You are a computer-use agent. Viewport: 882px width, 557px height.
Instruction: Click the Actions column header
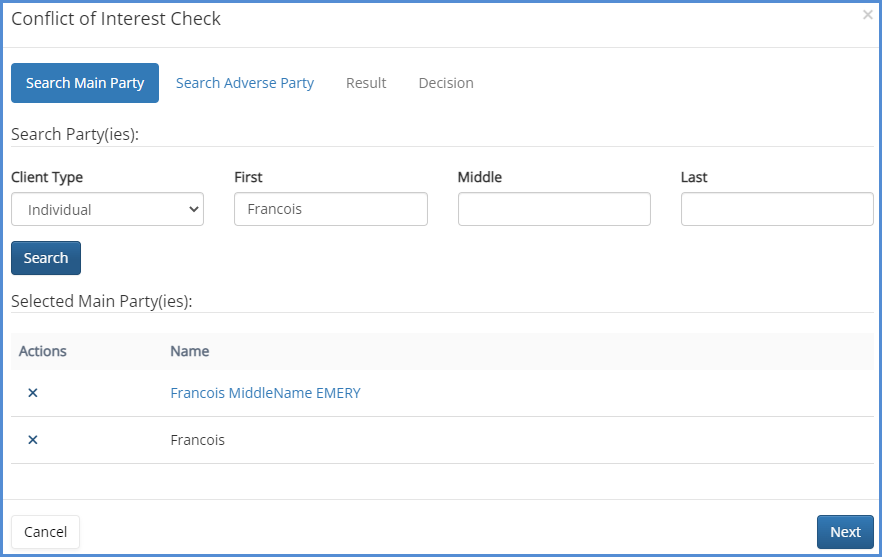pyautogui.click(x=43, y=351)
